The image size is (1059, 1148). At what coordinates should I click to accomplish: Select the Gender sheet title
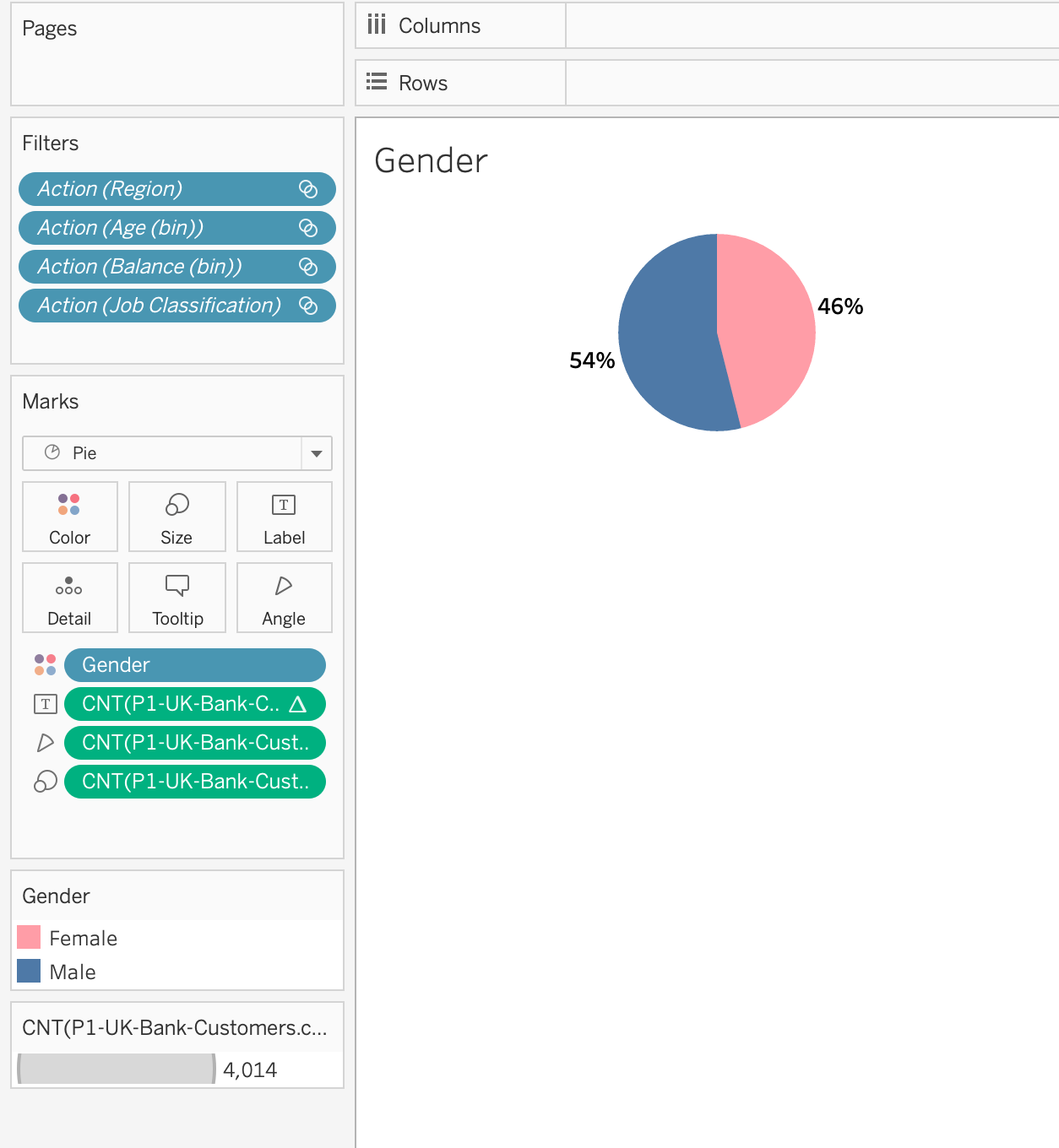tap(430, 160)
